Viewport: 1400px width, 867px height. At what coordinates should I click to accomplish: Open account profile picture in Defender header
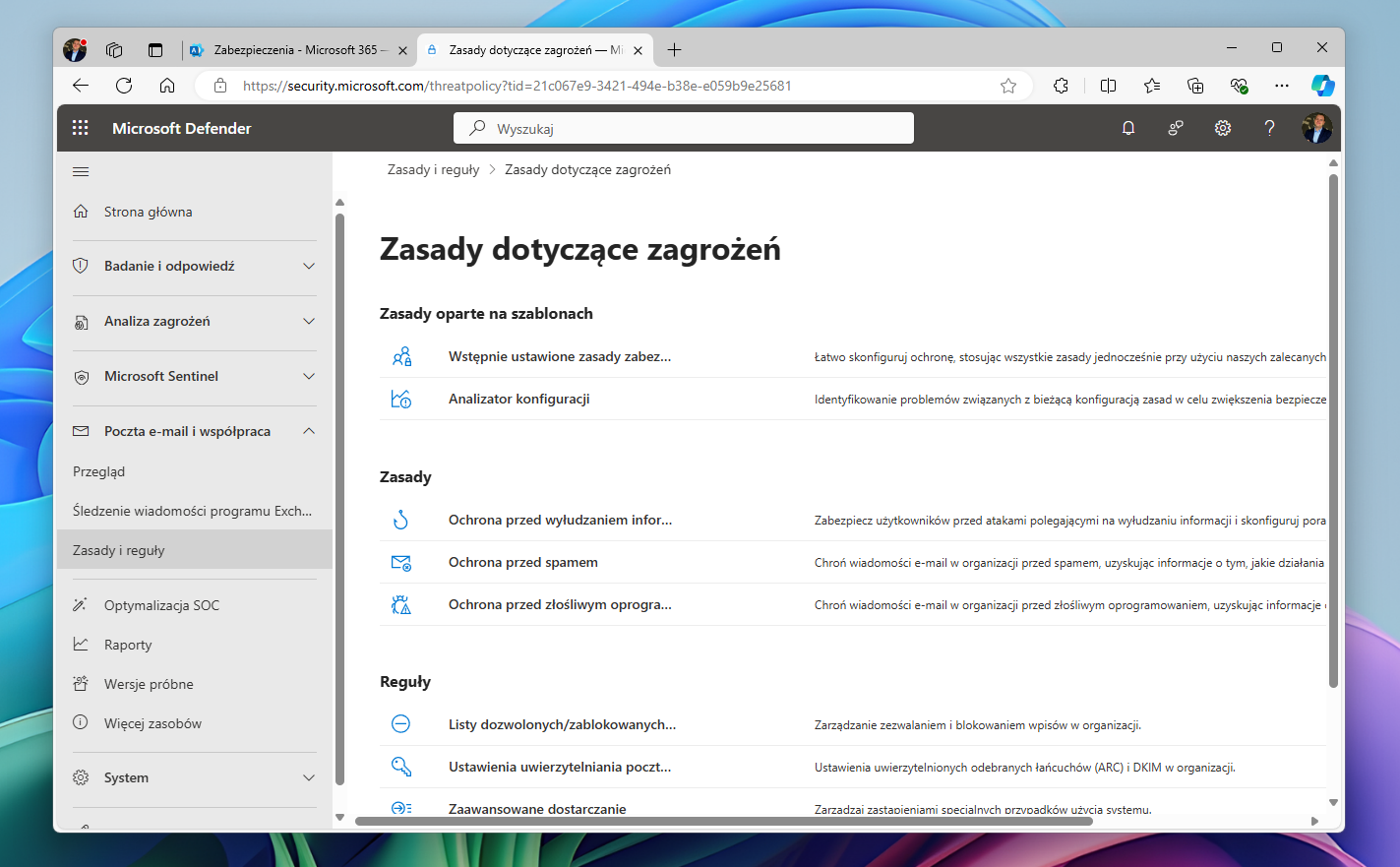[1316, 128]
